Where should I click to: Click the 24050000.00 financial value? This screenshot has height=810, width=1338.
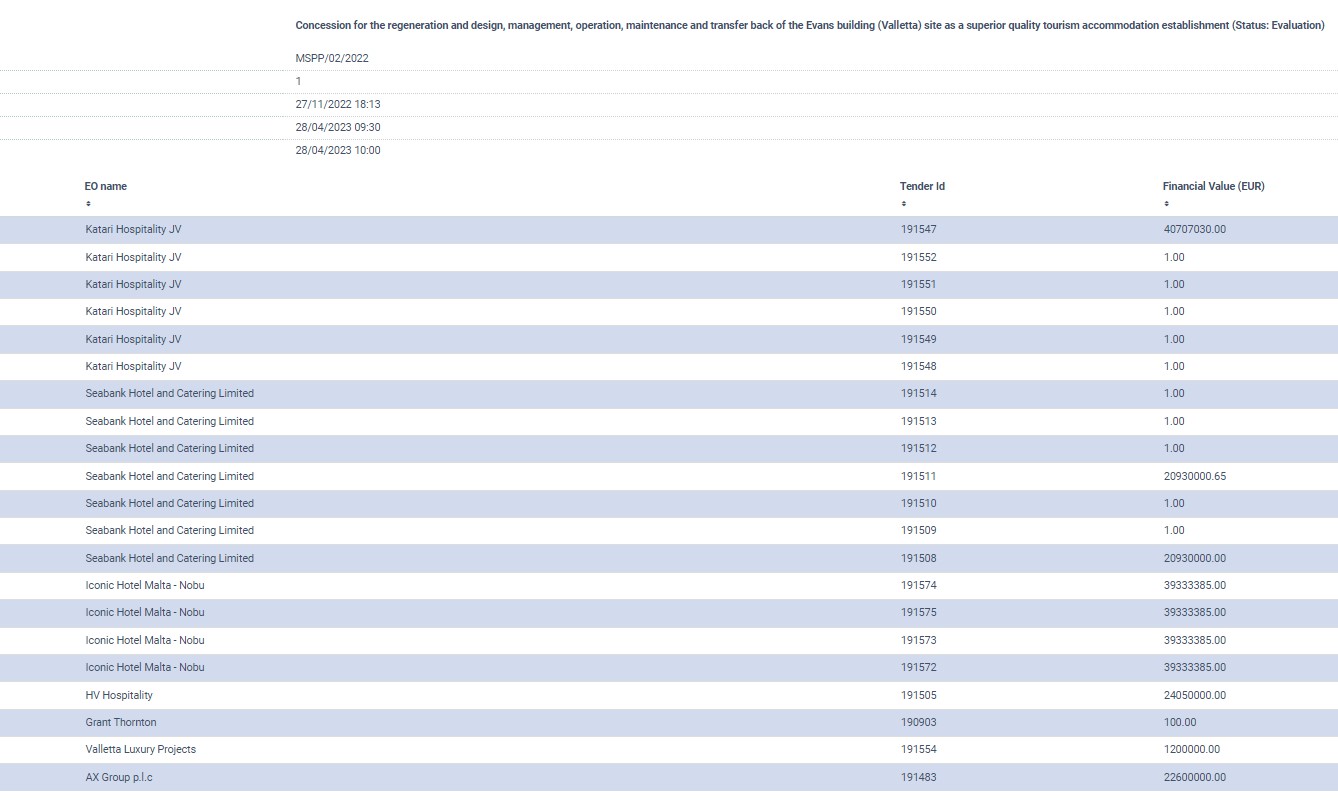(x=1194, y=695)
